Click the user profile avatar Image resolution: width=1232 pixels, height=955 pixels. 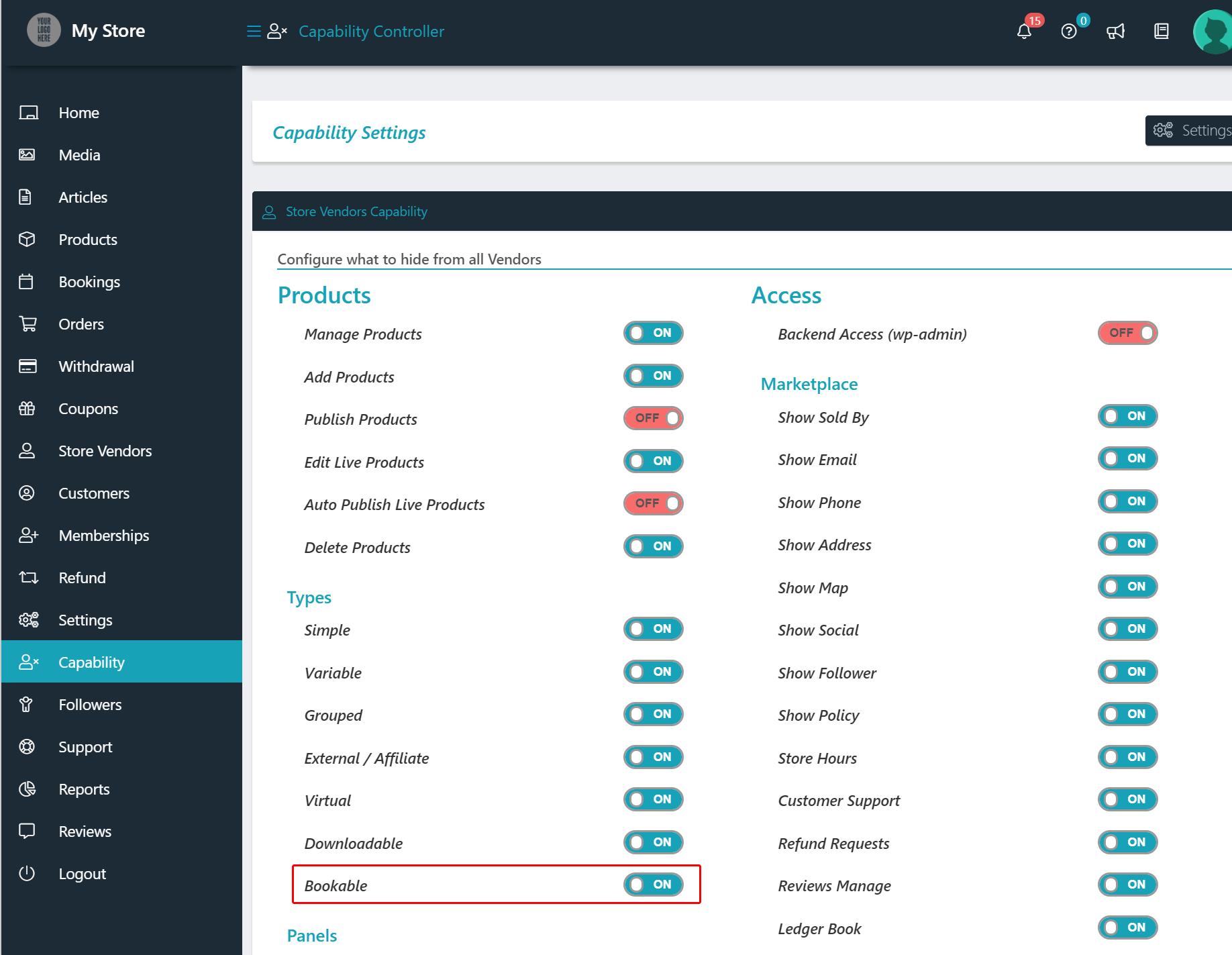pos(1213,32)
